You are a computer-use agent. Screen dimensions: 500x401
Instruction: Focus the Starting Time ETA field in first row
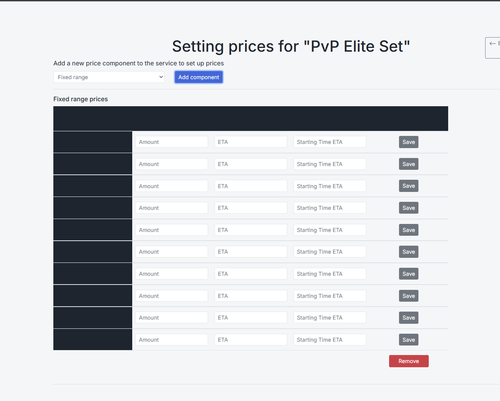point(330,142)
